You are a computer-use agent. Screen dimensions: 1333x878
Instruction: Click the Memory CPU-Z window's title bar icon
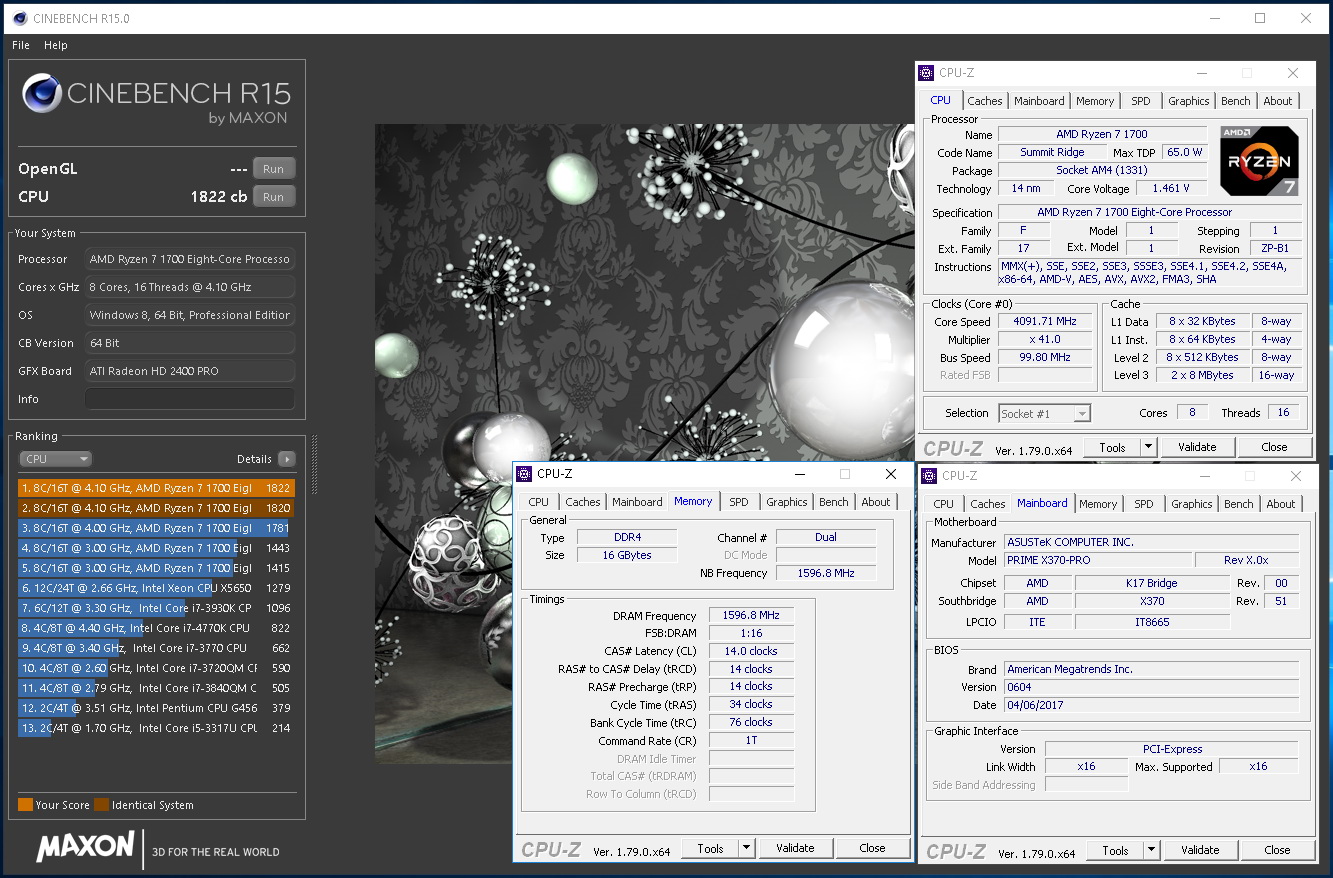tap(524, 474)
